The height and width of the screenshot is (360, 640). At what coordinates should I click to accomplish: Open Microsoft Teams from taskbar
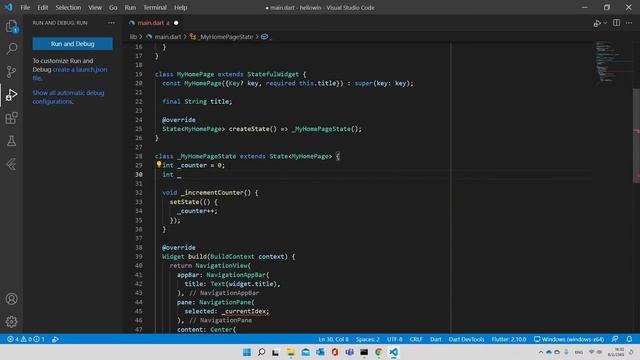coord(349,352)
